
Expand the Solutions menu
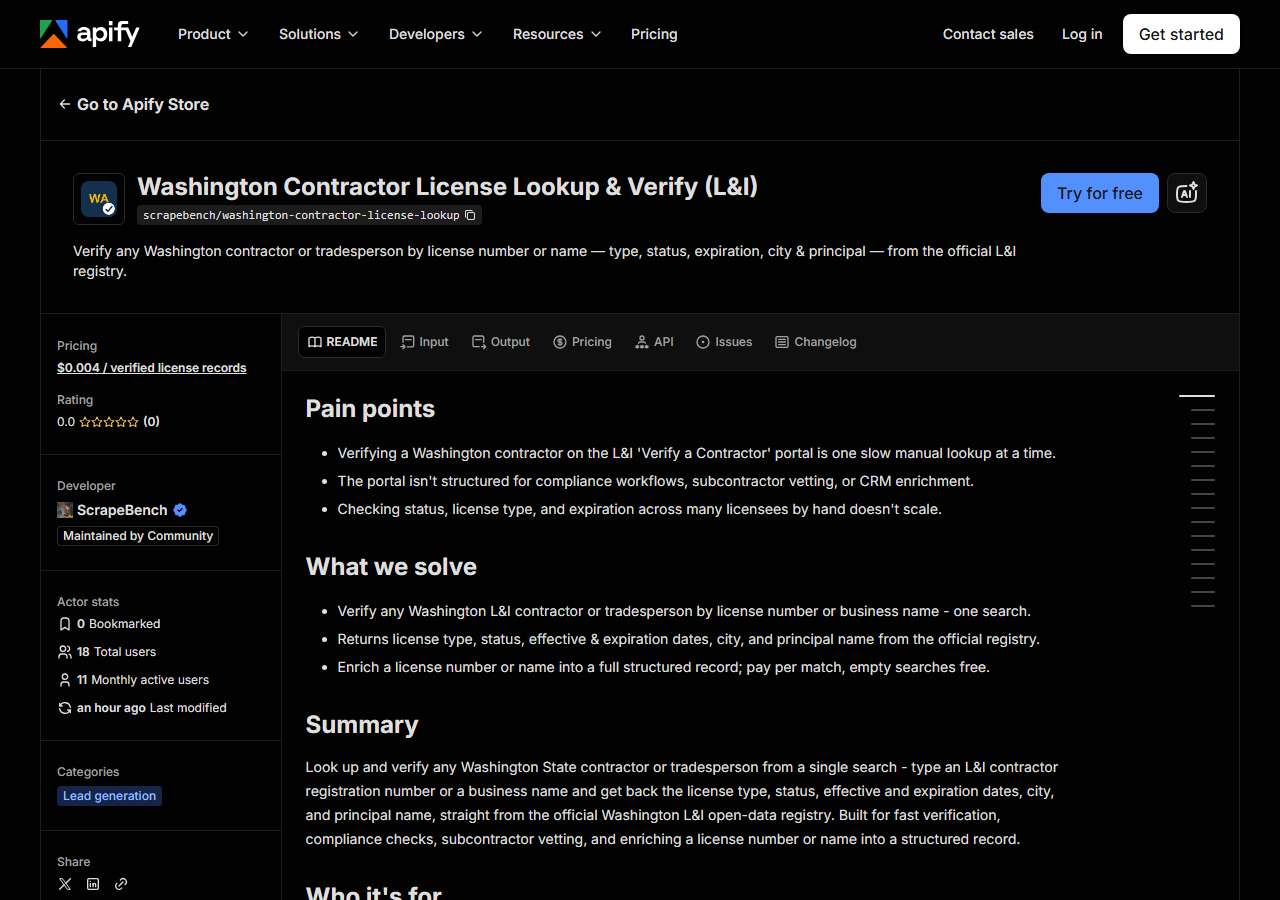tap(319, 34)
